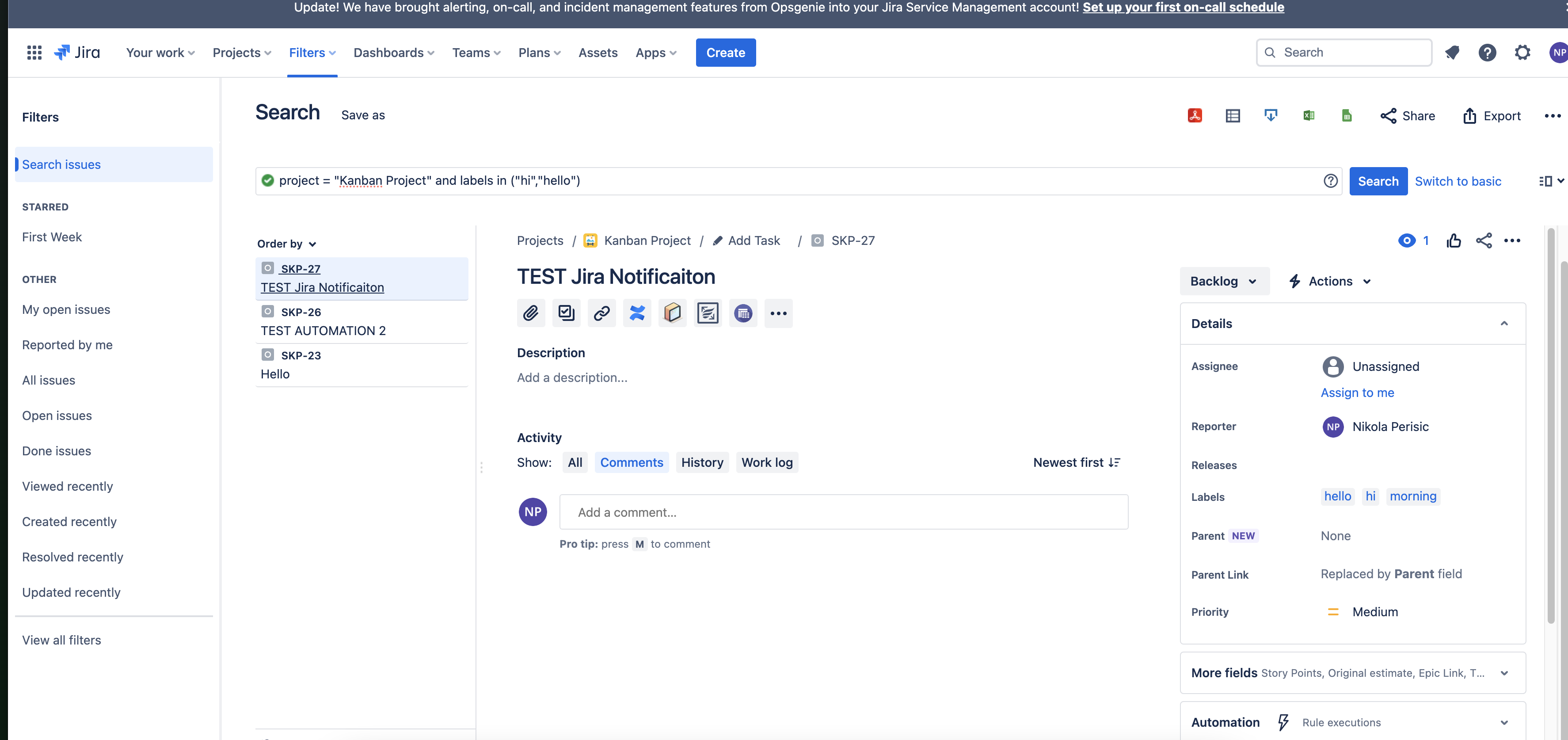Expand the More fields section
This screenshot has height=740, width=1568.
pos(1351,673)
